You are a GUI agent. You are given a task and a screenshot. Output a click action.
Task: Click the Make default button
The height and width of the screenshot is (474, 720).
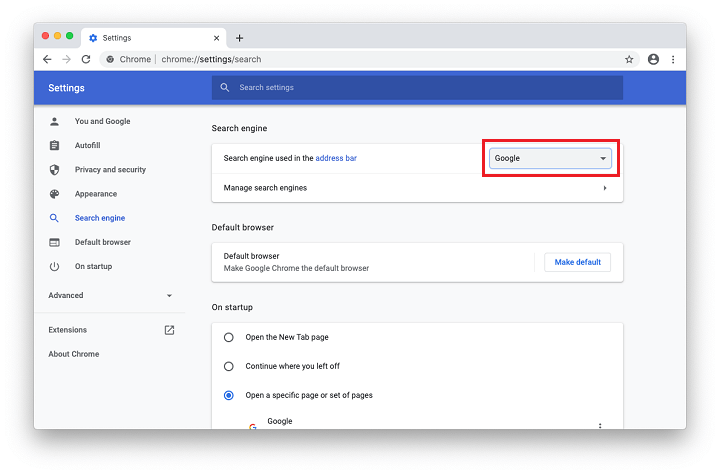coord(577,262)
